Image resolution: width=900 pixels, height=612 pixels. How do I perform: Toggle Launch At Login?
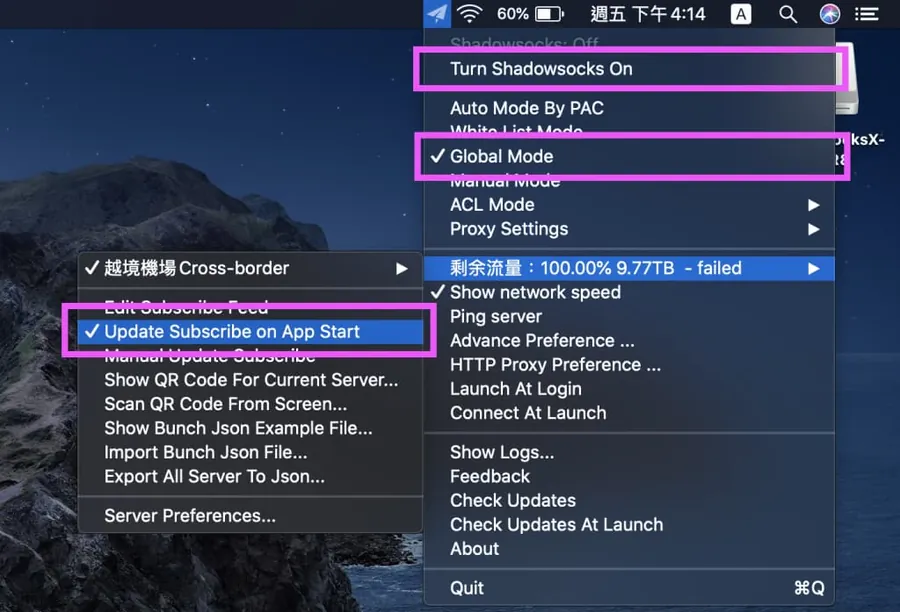629,389
